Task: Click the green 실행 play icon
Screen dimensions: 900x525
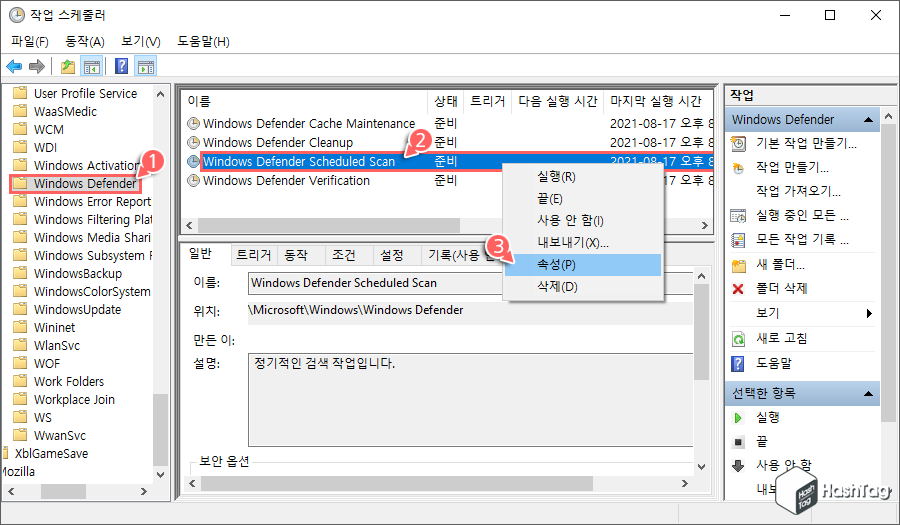Action: click(738, 418)
